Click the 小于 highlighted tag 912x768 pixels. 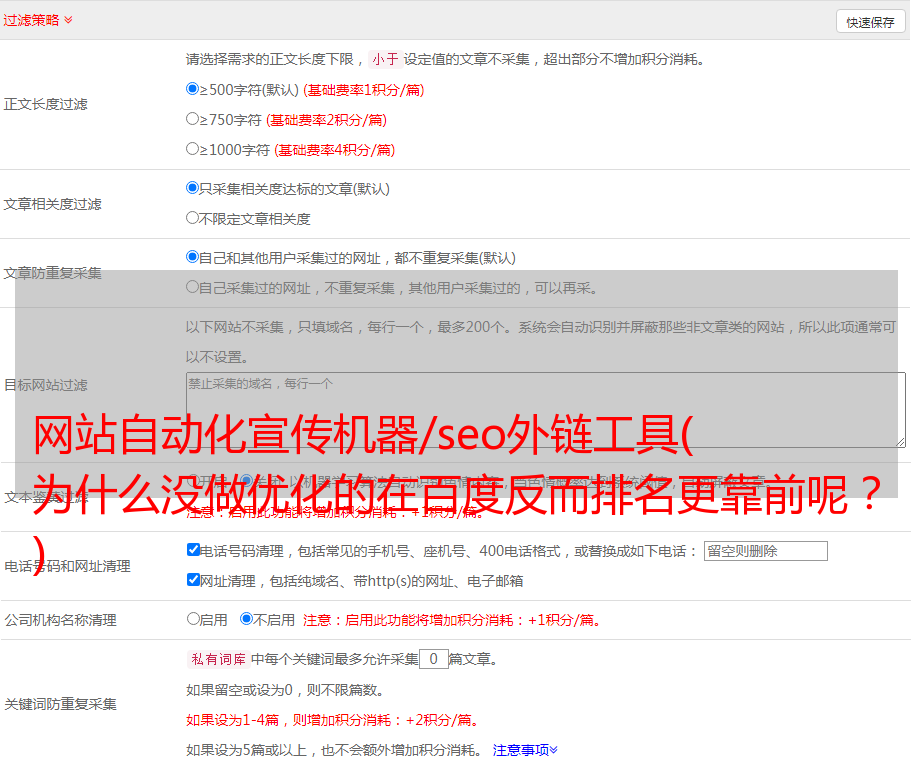coord(385,59)
